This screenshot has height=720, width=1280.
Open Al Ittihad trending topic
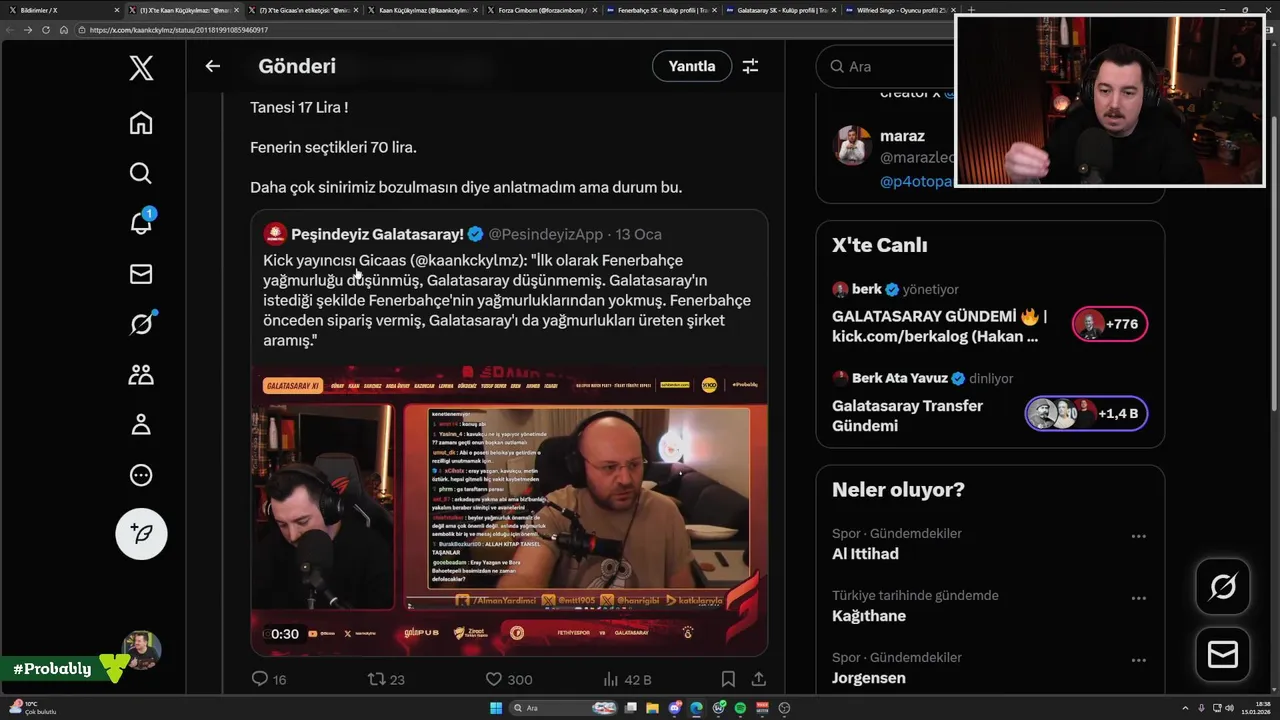(865, 554)
